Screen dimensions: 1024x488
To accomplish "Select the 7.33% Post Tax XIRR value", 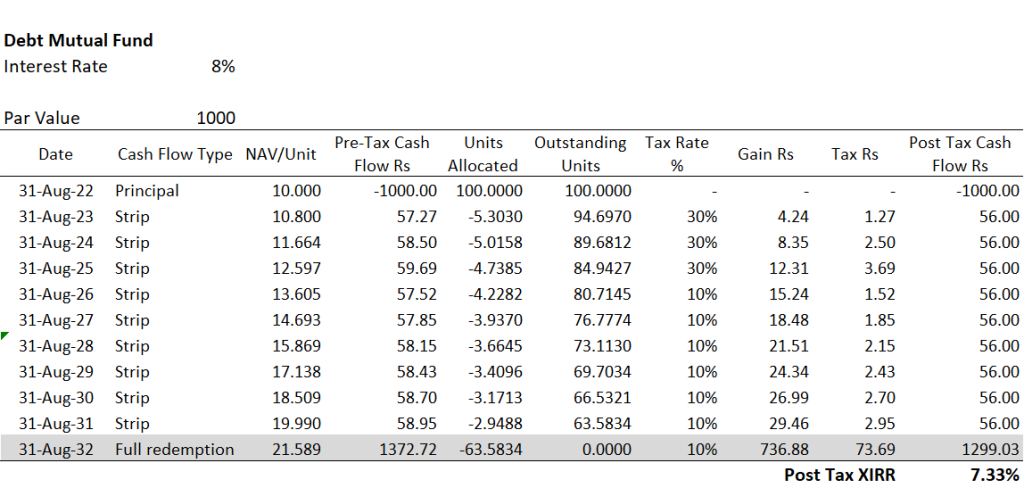I will pyautogui.click(x=994, y=475).
